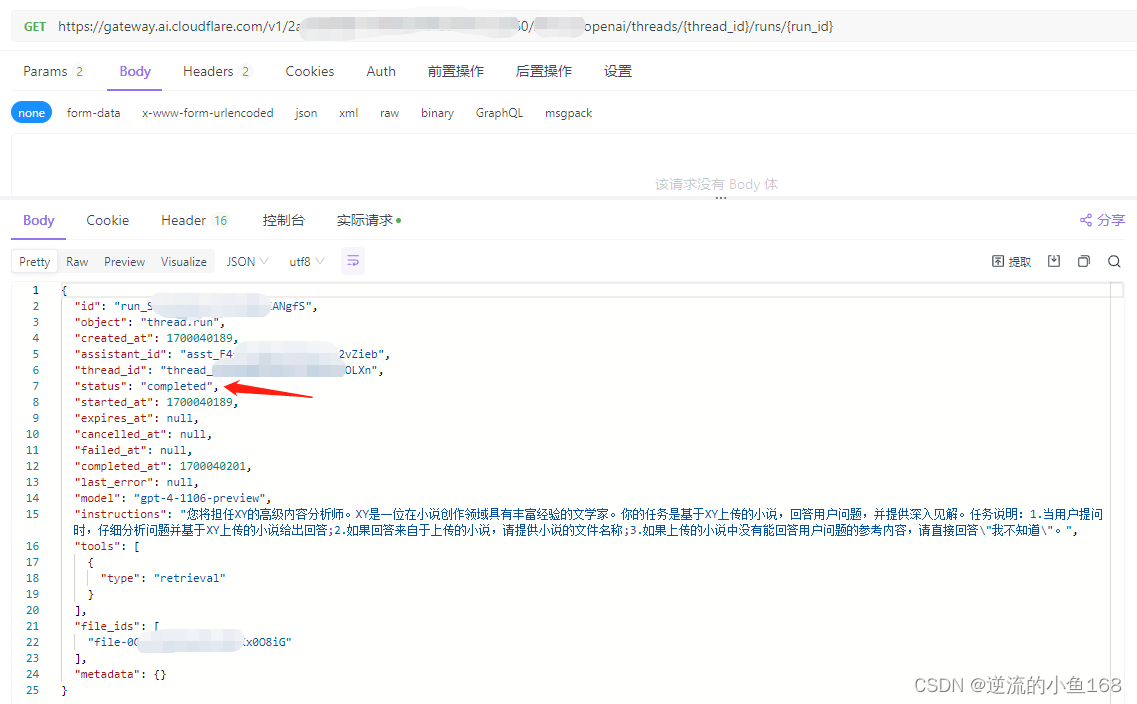Click the "cancelled_at" key
The height and width of the screenshot is (704, 1137).
click(120, 434)
